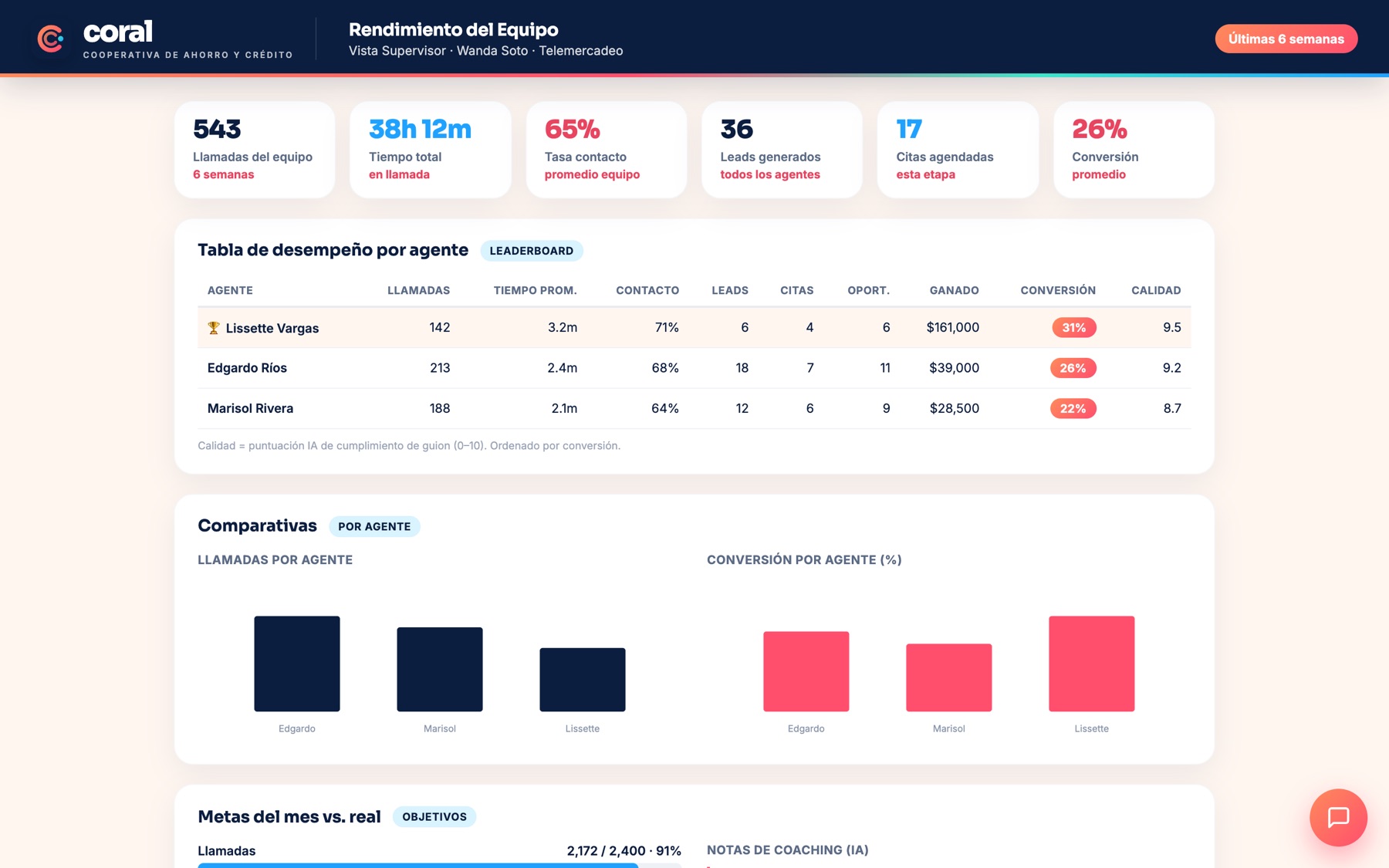Click the 22% conversion pill
The height and width of the screenshot is (868, 1389).
[x=1073, y=408]
